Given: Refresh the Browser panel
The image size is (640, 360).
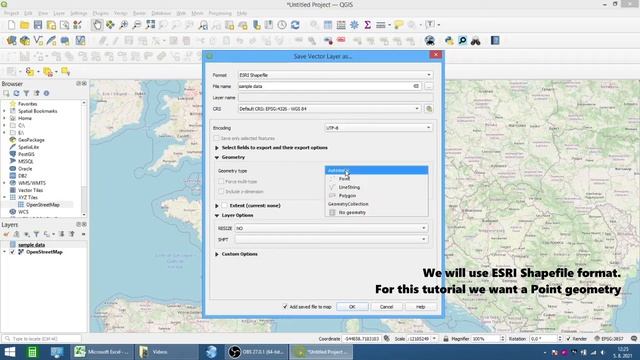Looking at the screenshot, I should point(16,93).
